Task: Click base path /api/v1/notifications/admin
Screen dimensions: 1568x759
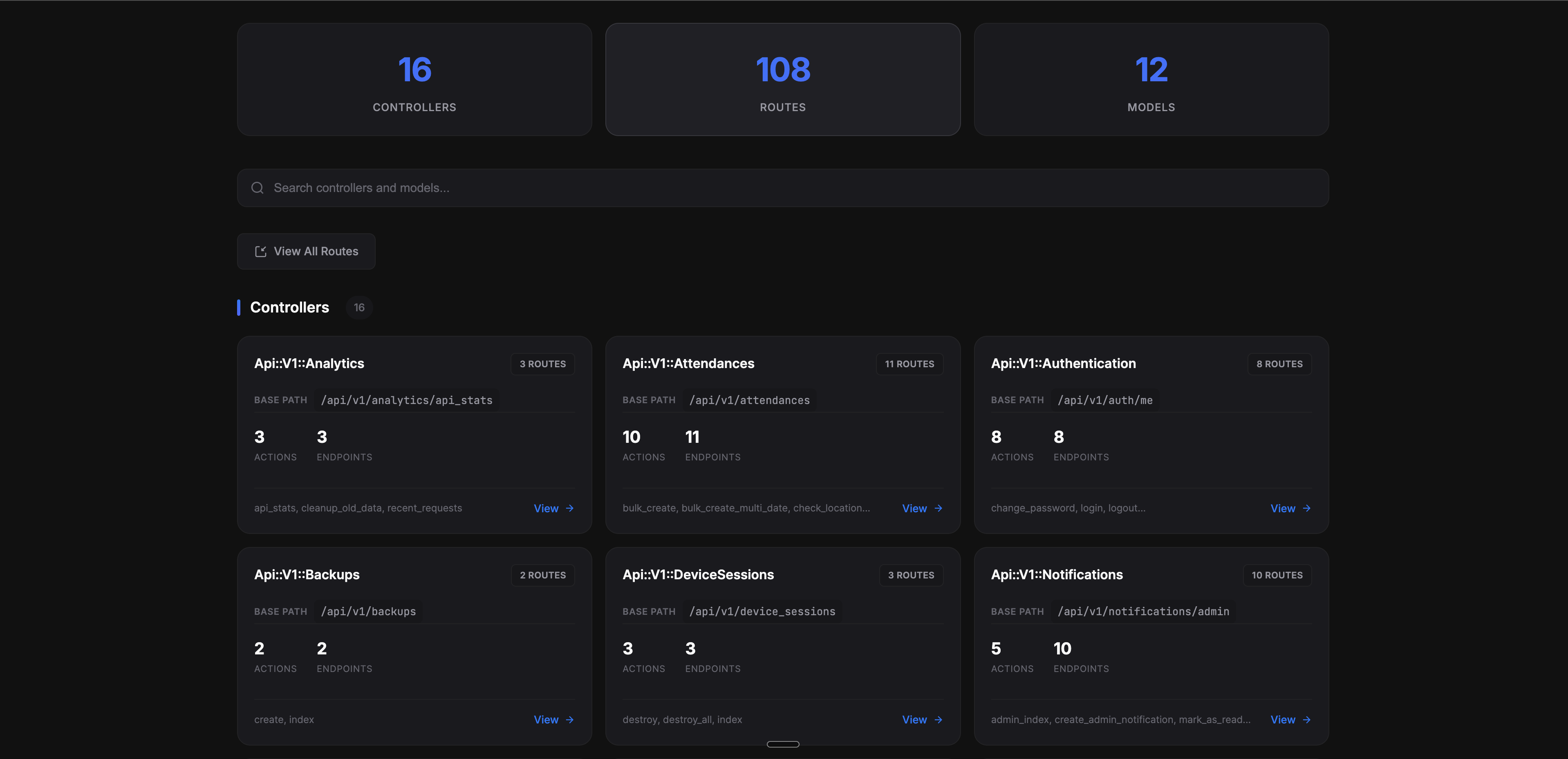Action: pos(1143,611)
